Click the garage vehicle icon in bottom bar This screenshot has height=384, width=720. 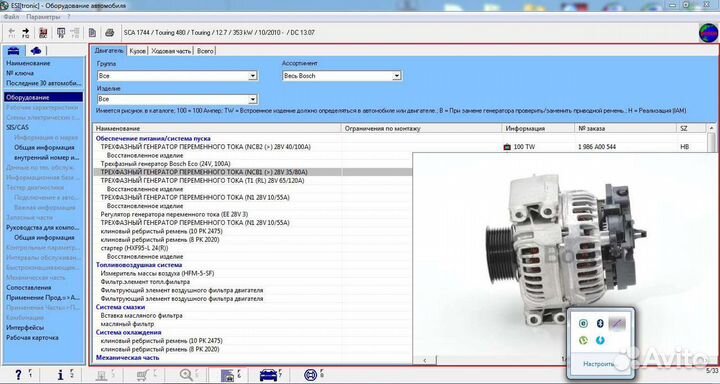pos(227,375)
